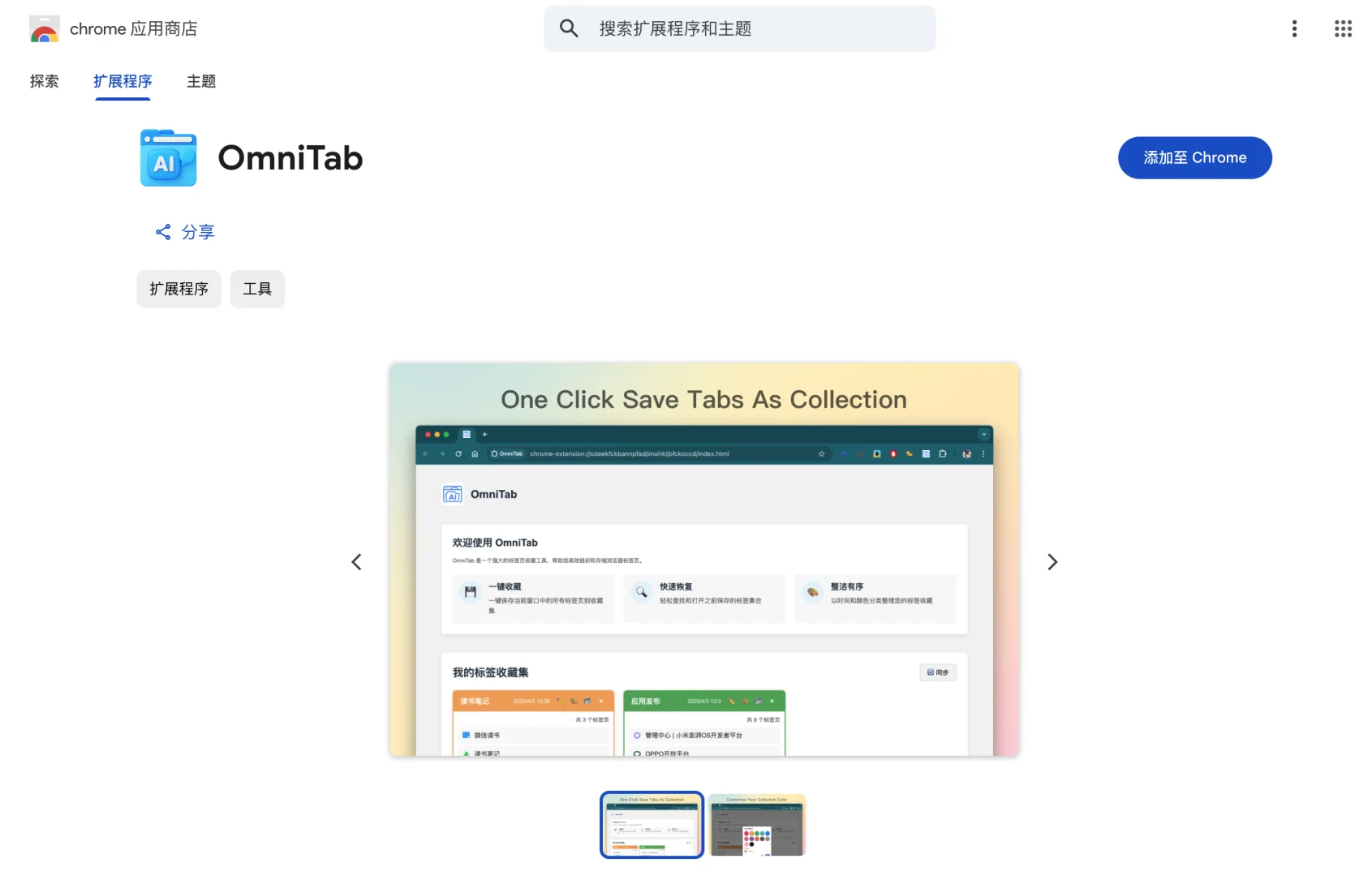The image size is (1372, 876).
Task: Click the search magnifier icon
Action: pos(569,28)
